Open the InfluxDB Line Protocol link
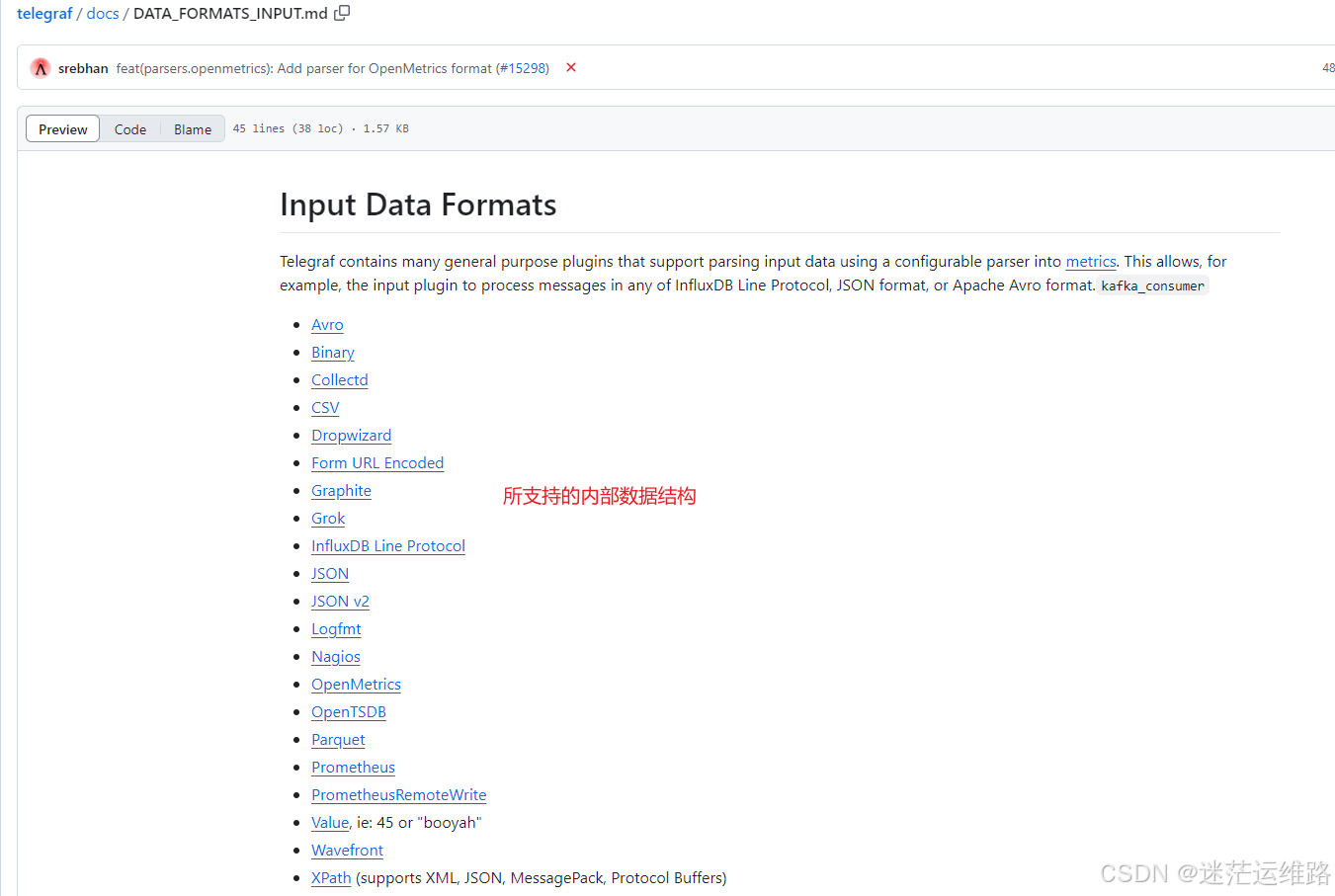This screenshot has width=1335, height=896. pos(388,546)
